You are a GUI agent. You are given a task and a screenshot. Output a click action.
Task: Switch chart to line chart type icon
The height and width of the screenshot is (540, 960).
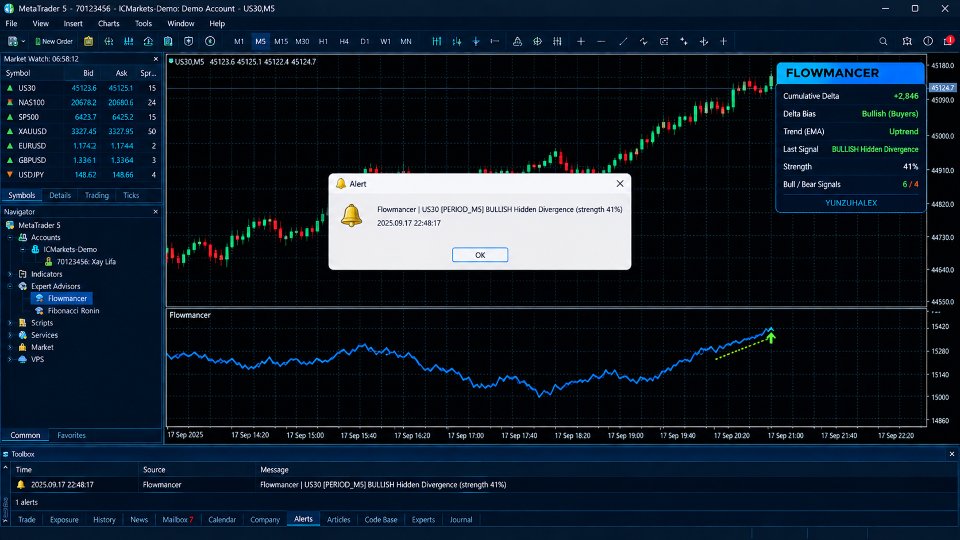coord(476,41)
